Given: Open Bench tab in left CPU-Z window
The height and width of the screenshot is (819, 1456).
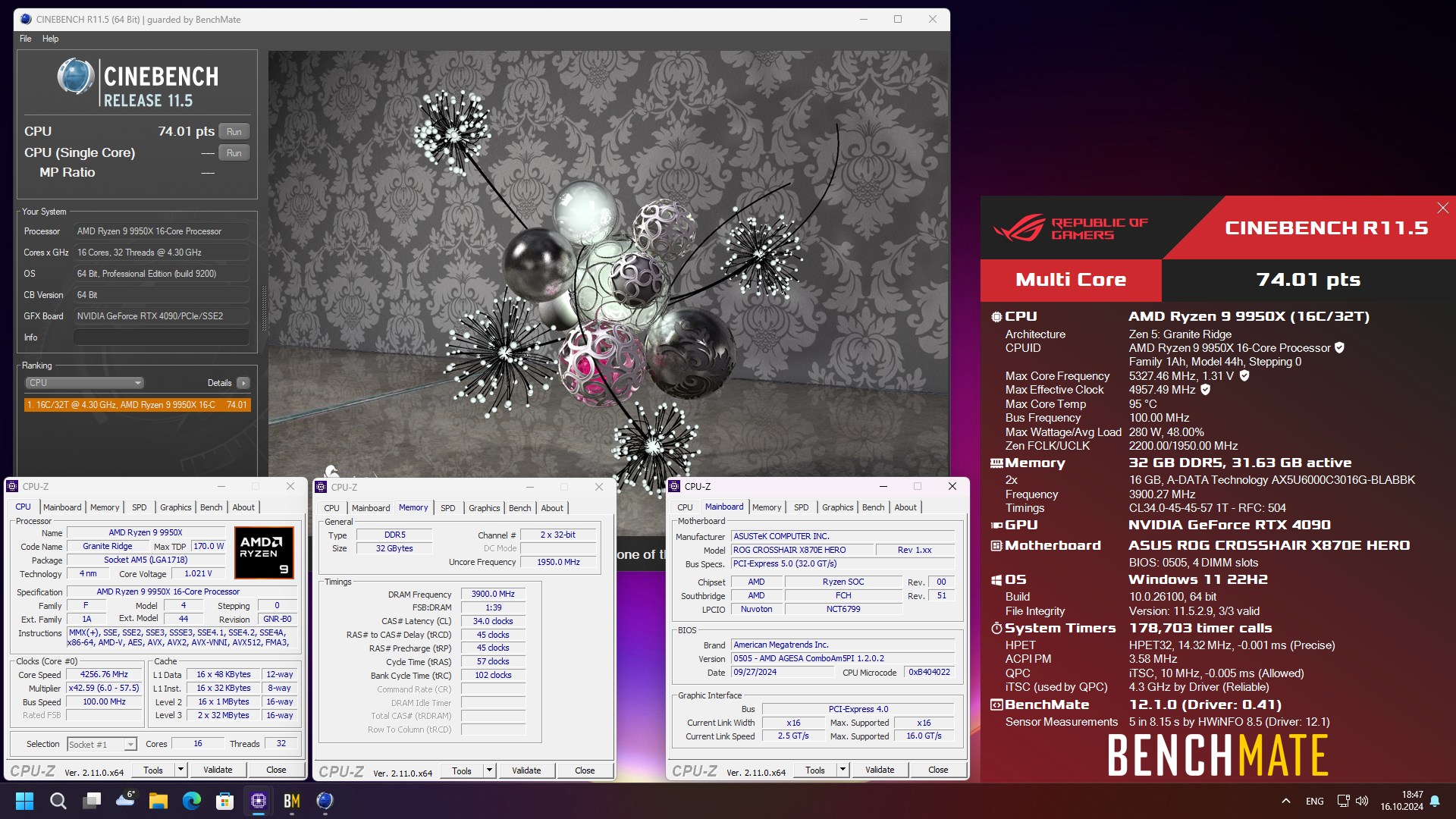Looking at the screenshot, I should click(x=211, y=507).
